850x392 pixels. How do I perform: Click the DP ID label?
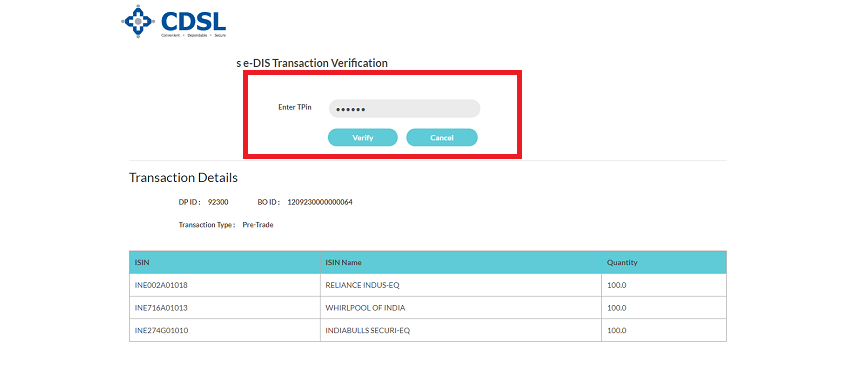[x=190, y=202]
